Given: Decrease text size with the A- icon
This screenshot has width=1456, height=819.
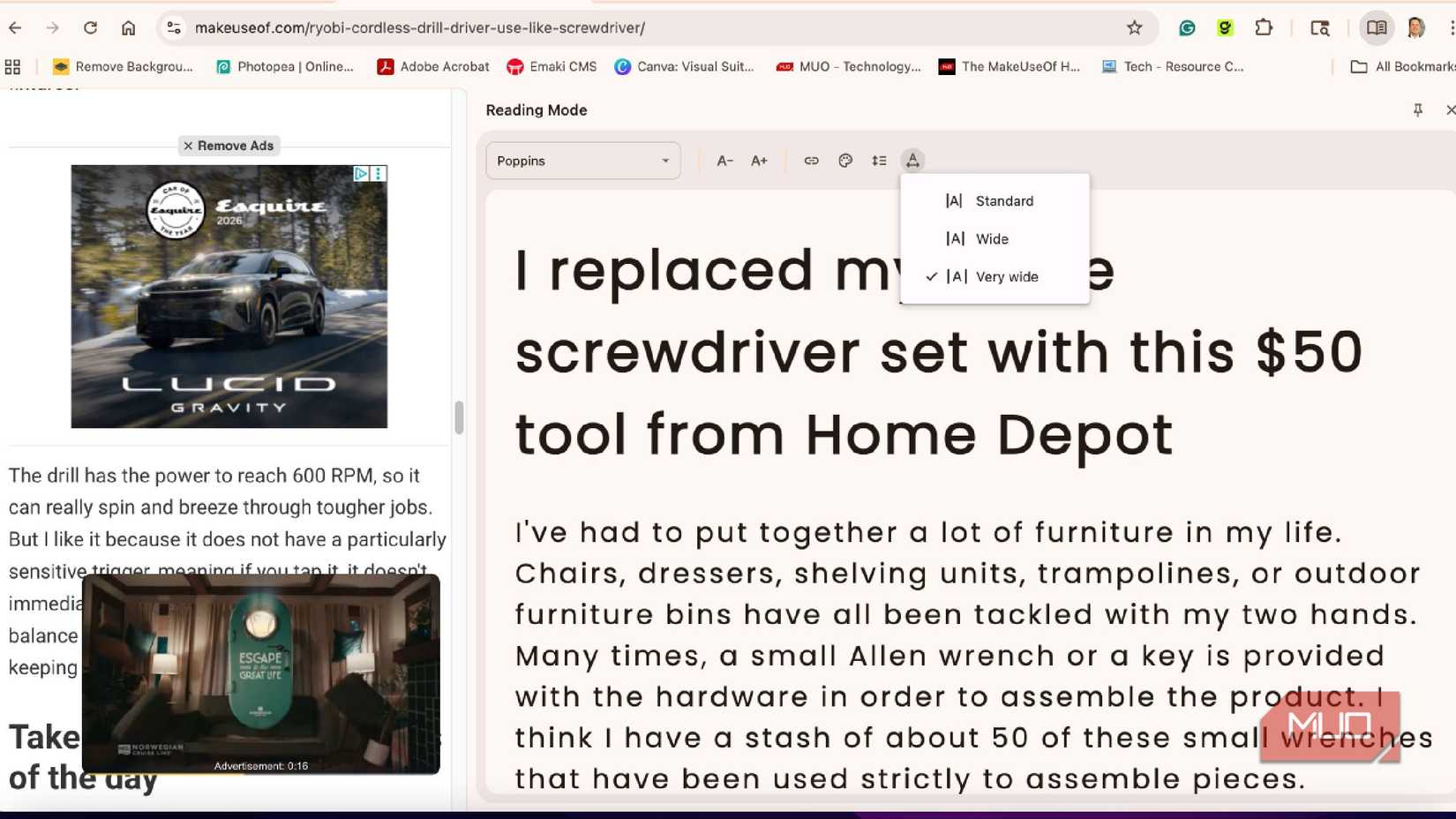Looking at the screenshot, I should (x=724, y=161).
